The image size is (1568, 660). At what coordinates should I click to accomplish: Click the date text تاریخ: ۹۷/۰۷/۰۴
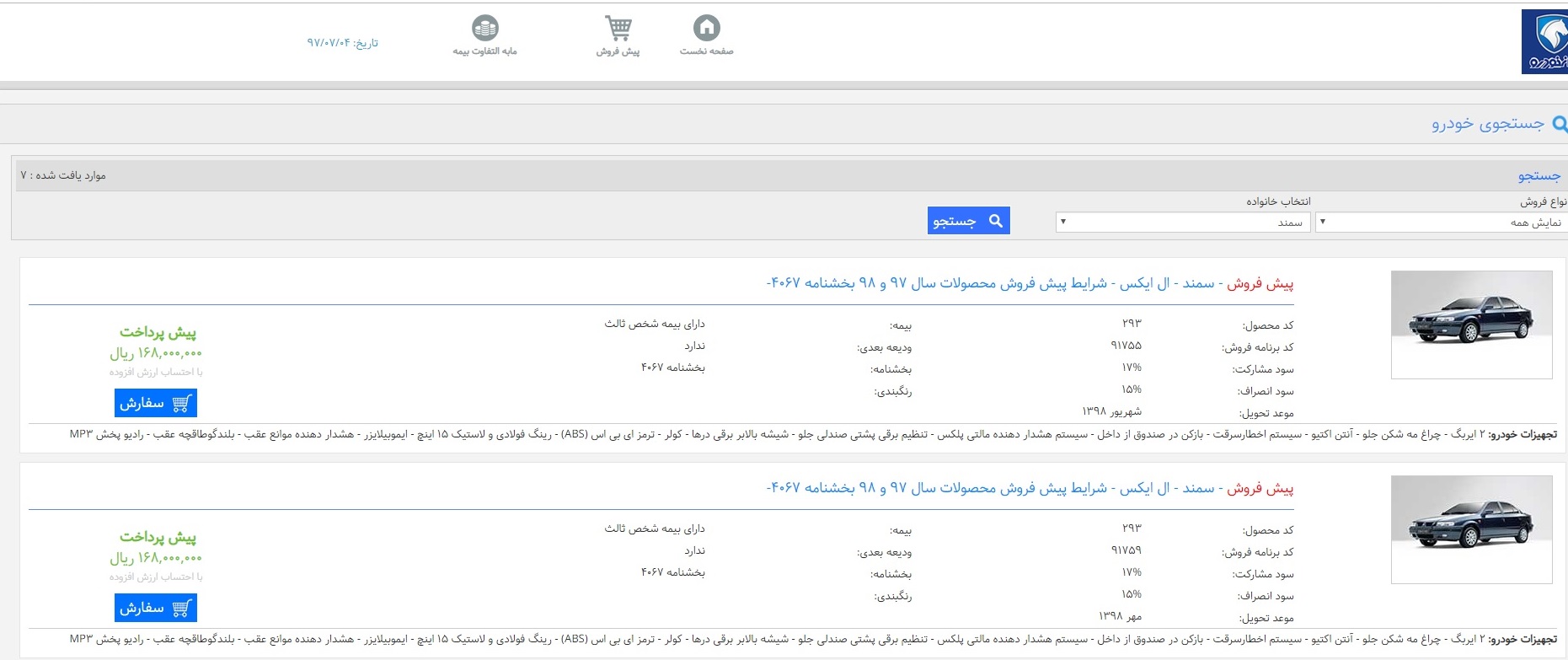[x=342, y=42]
